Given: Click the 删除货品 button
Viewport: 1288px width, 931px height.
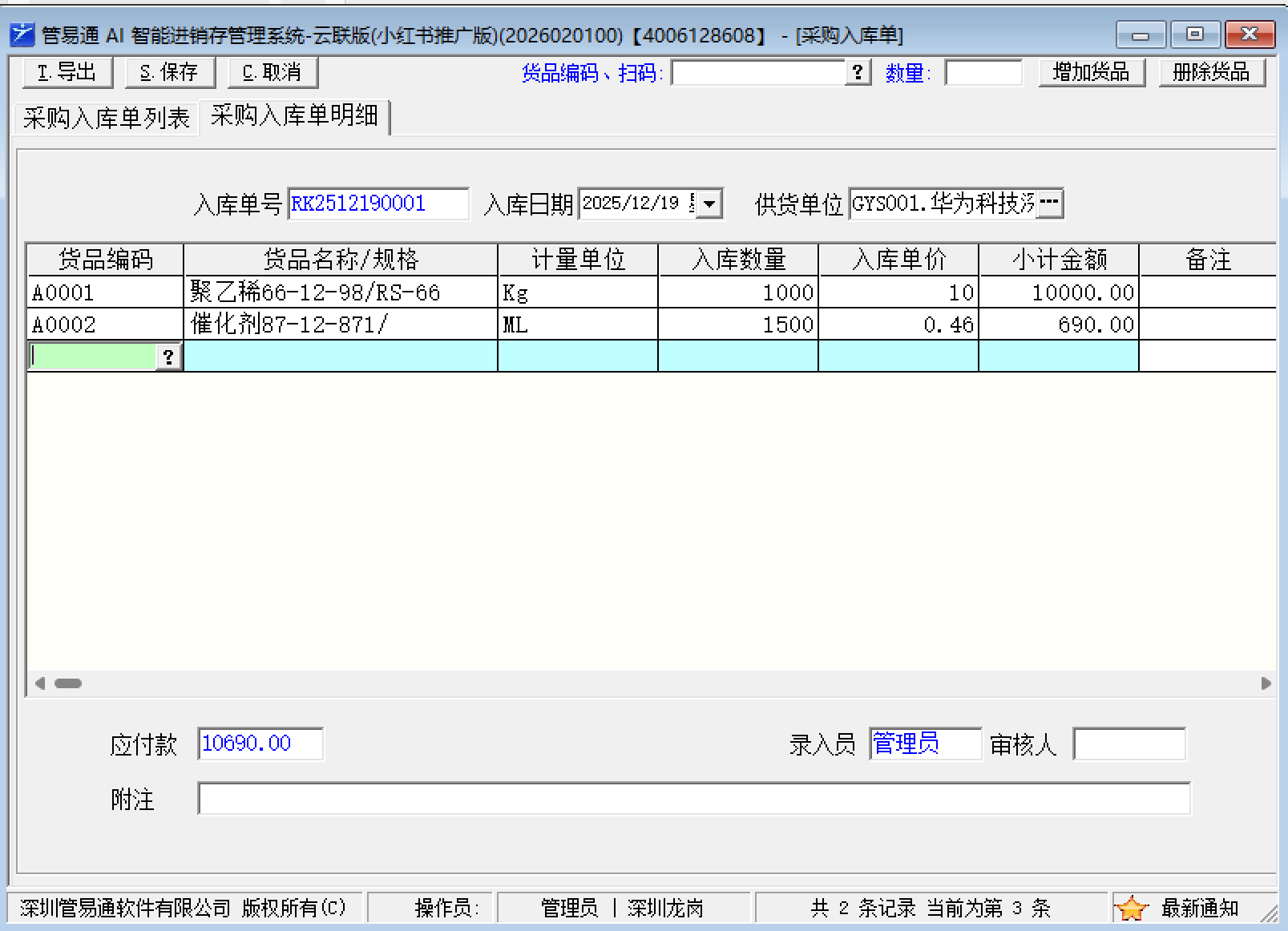Looking at the screenshot, I should pos(1211,72).
